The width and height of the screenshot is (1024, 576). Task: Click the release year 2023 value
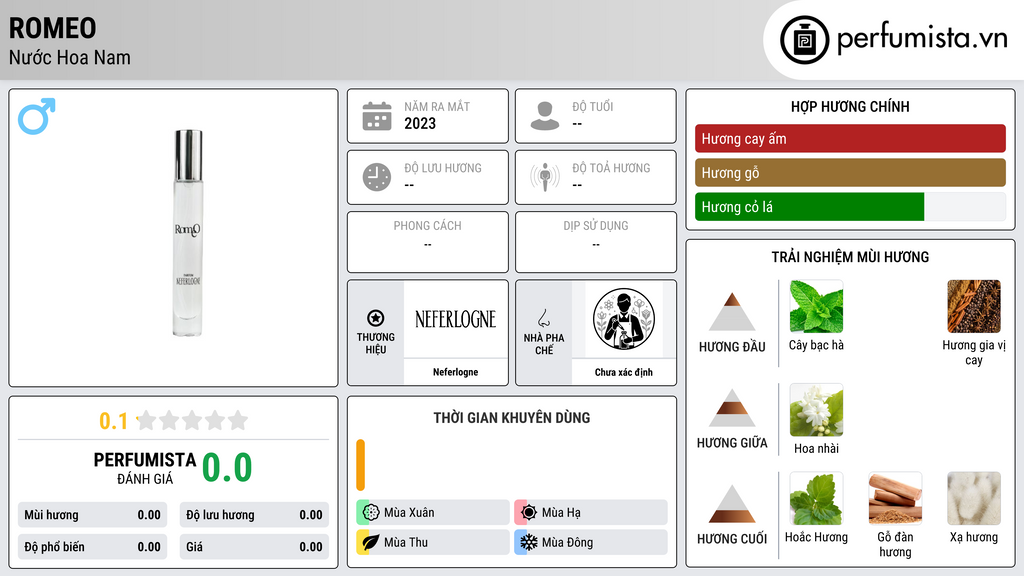[420, 123]
